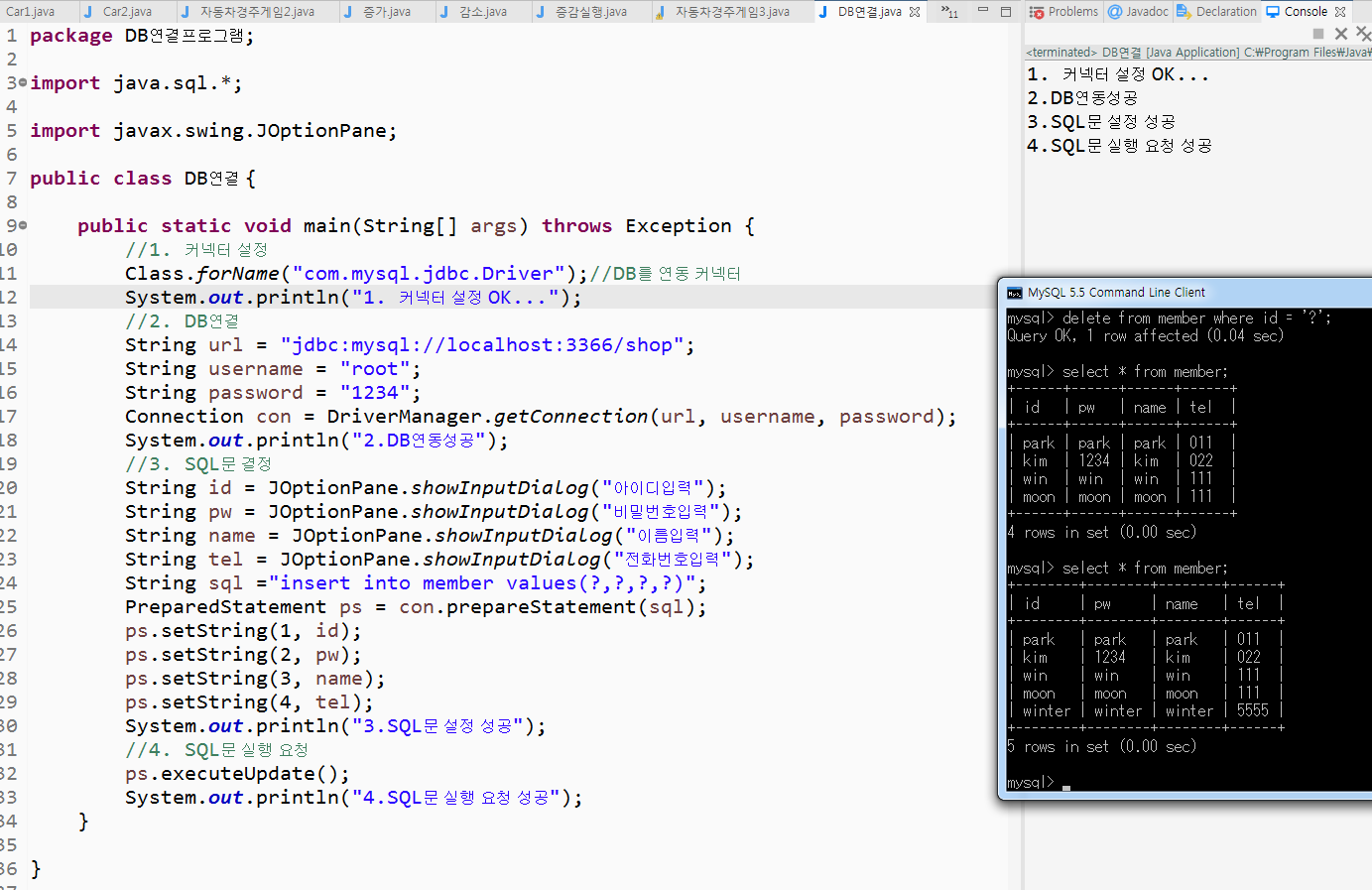
Task: Click the 'import javax.swing.JOptionPane;' line
Action: pyautogui.click(x=213, y=131)
